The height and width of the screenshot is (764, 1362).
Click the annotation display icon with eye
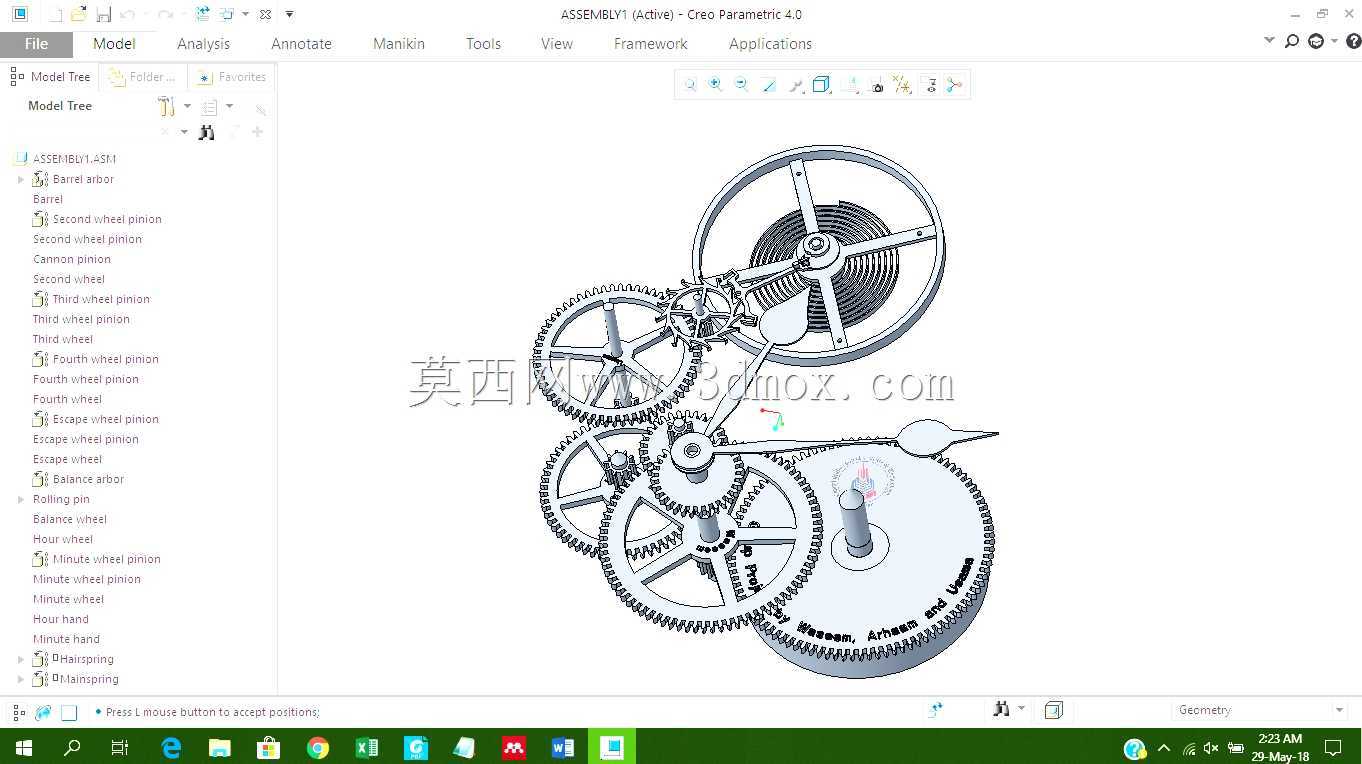pyautogui.click(x=930, y=85)
